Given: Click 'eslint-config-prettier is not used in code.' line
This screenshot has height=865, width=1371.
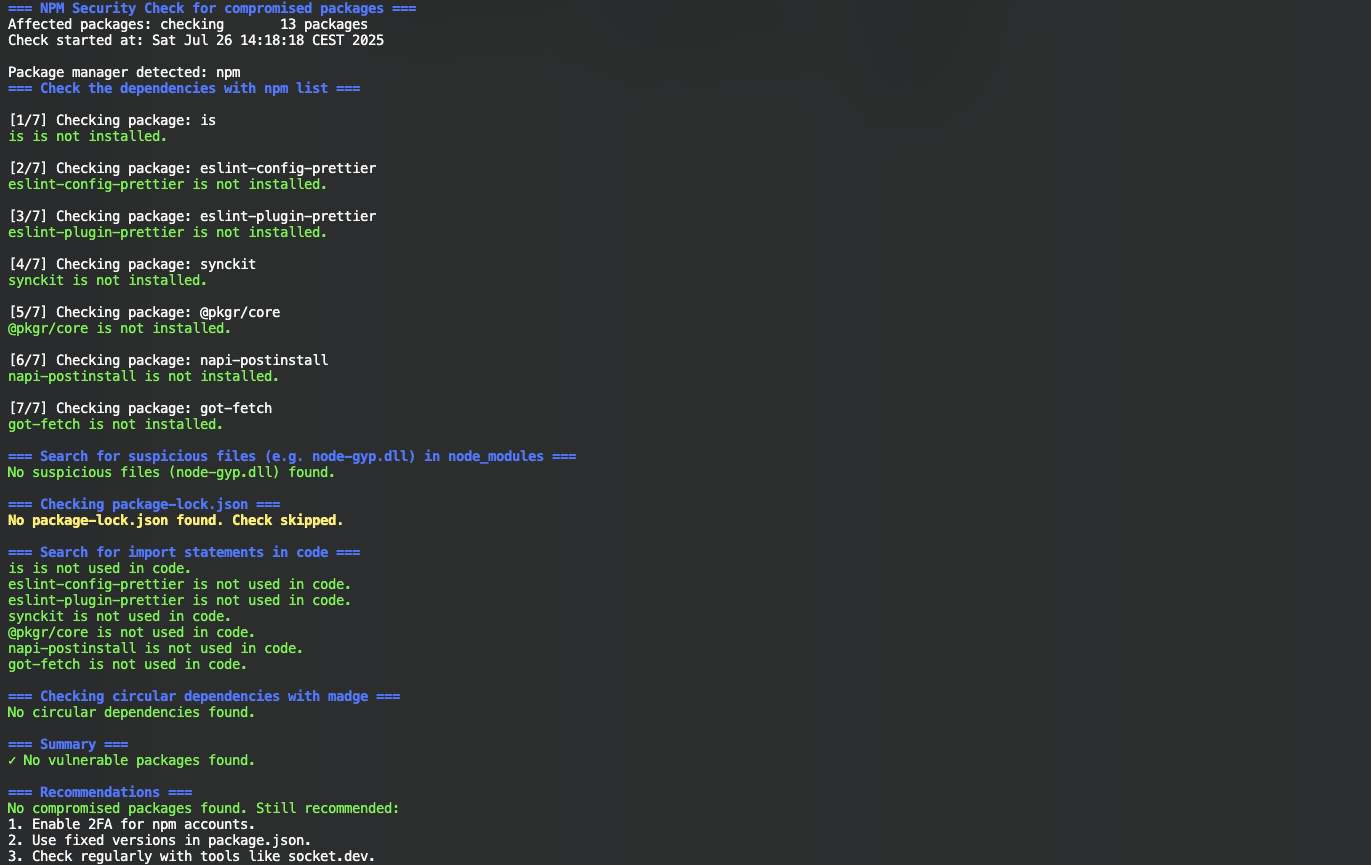Looking at the screenshot, I should point(180,584).
